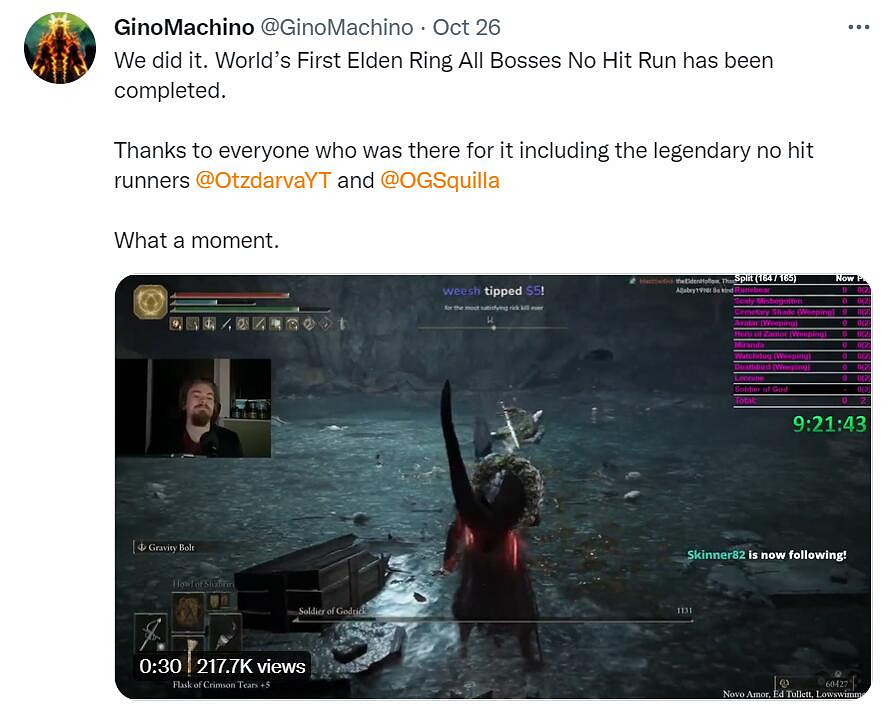Click the golden rune emblem icon in video
The width and height of the screenshot is (895, 714).
pos(150,301)
